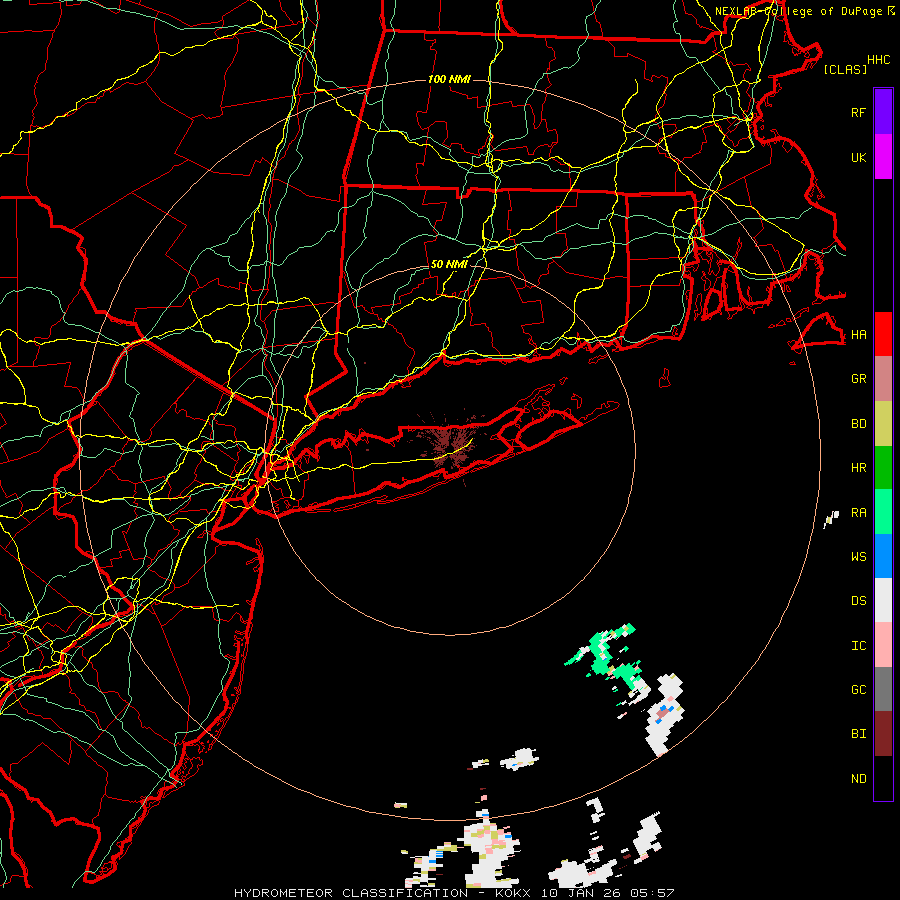Click the "RF" legend label

[x=858, y=112]
